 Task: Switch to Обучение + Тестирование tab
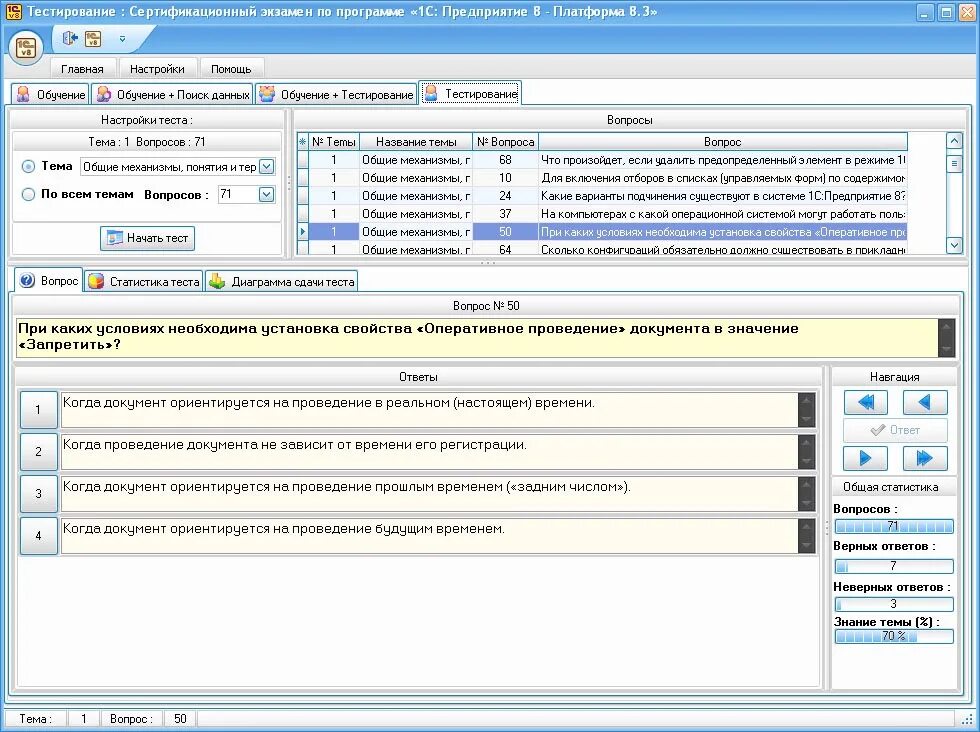[336, 94]
